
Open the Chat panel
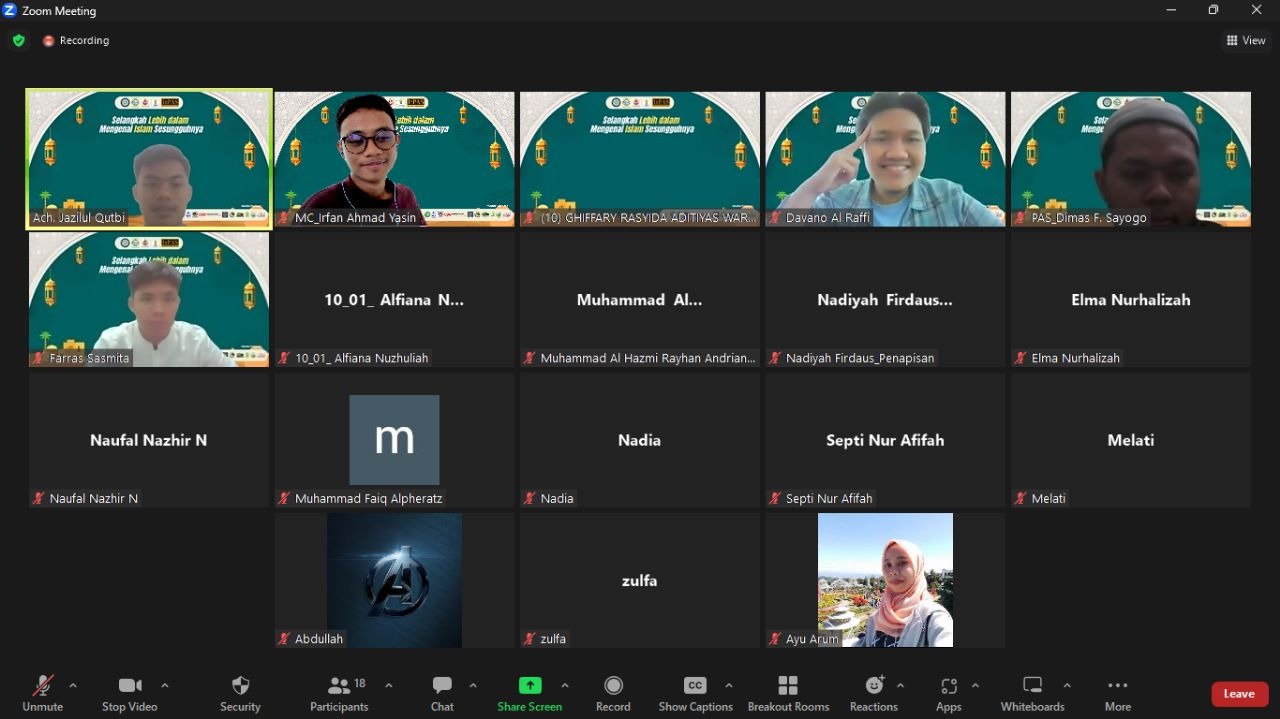point(442,693)
